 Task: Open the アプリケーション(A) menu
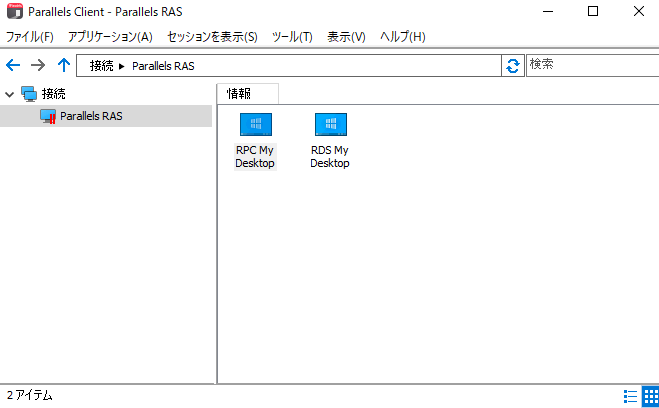click(x=110, y=37)
